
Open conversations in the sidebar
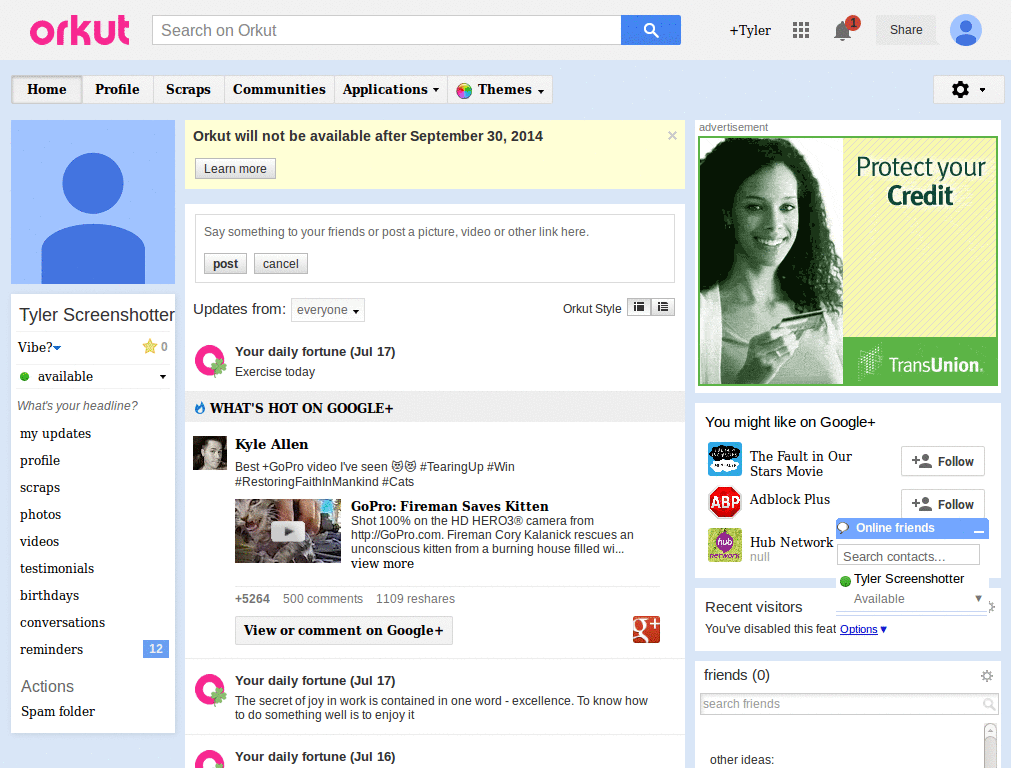click(x=63, y=622)
